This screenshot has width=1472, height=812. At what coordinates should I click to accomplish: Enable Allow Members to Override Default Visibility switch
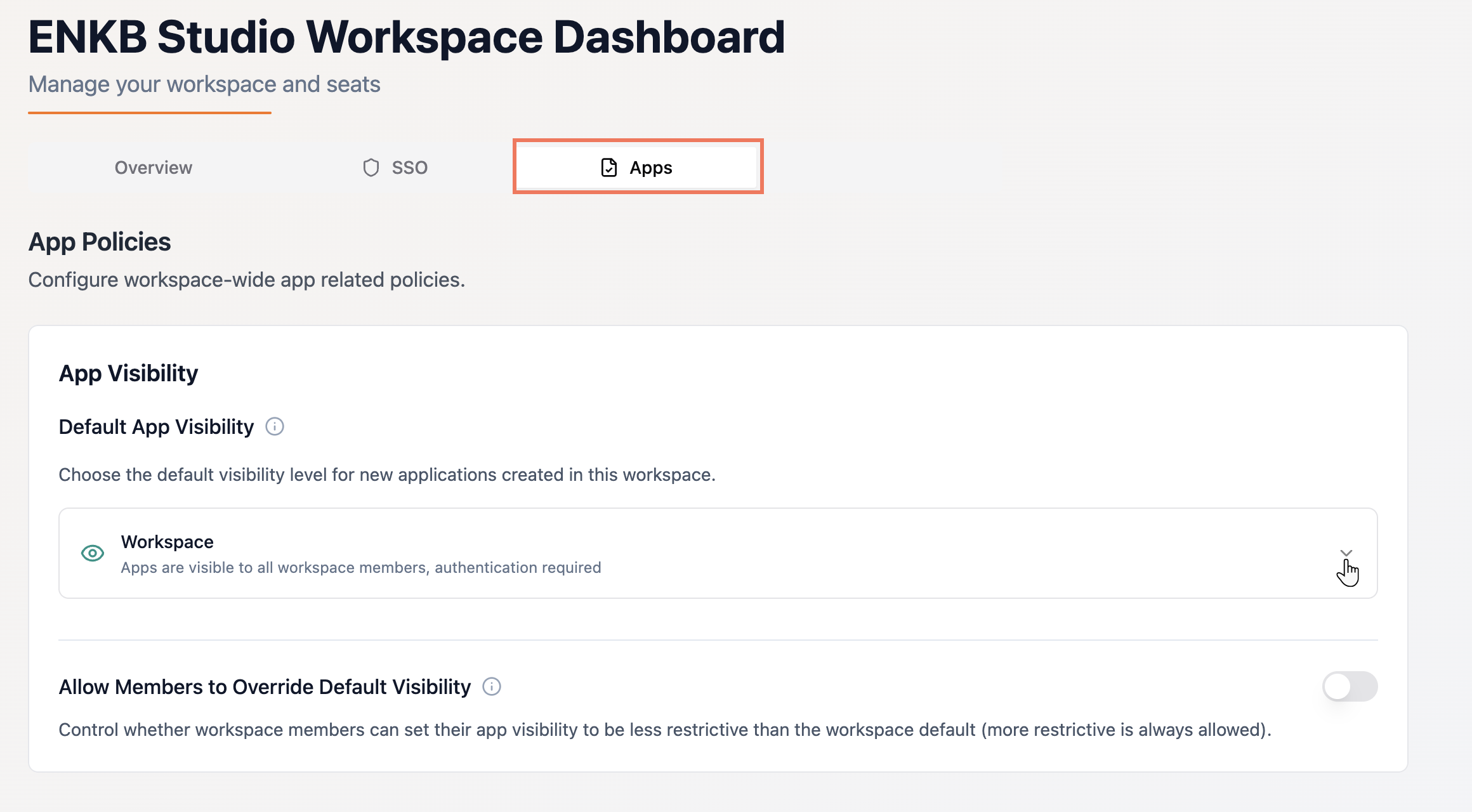click(x=1350, y=686)
